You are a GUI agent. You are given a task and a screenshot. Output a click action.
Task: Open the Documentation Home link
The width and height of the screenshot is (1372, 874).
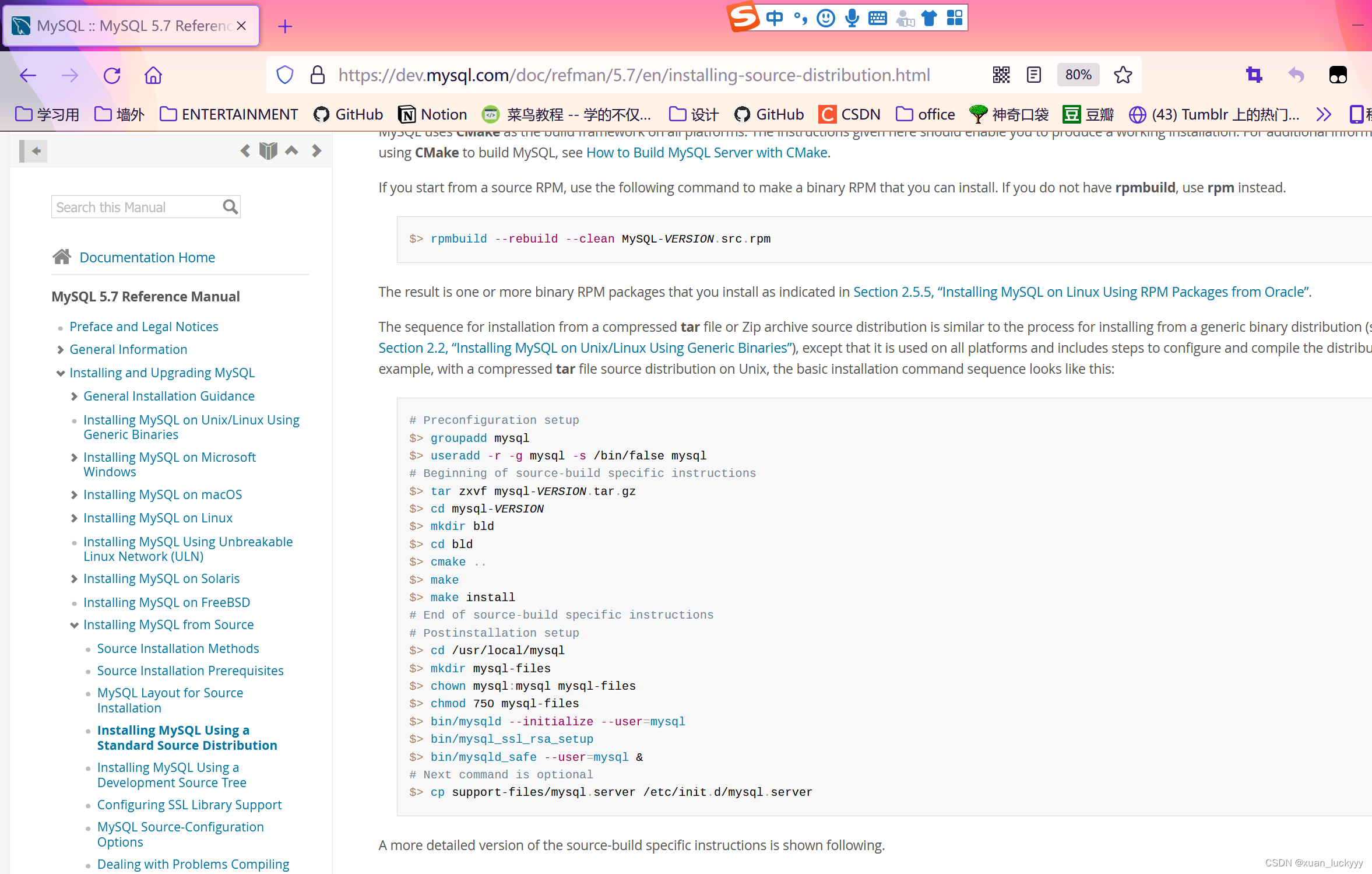pyautogui.click(x=147, y=258)
